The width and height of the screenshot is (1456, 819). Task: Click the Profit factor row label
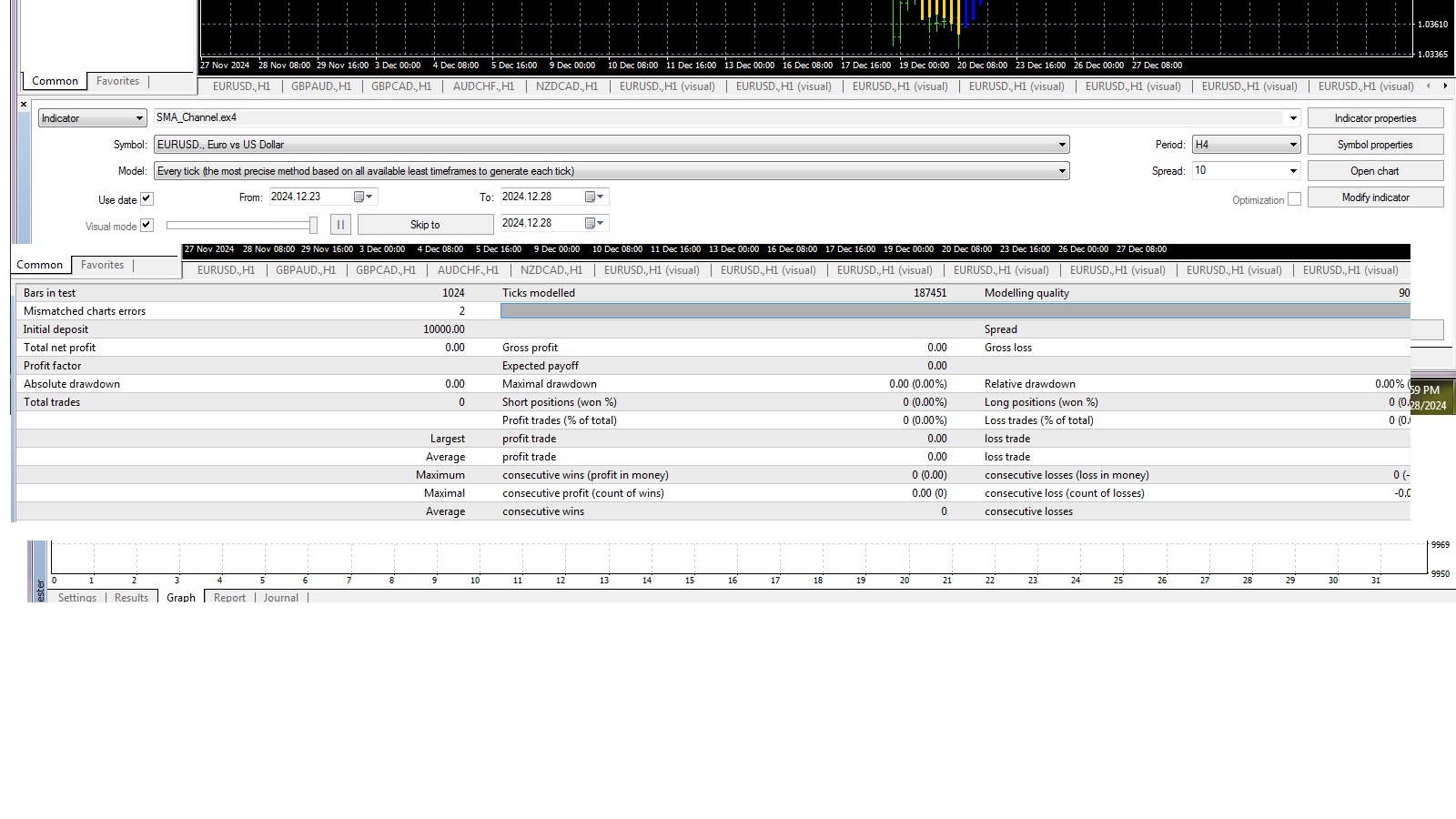tap(53, 366)
